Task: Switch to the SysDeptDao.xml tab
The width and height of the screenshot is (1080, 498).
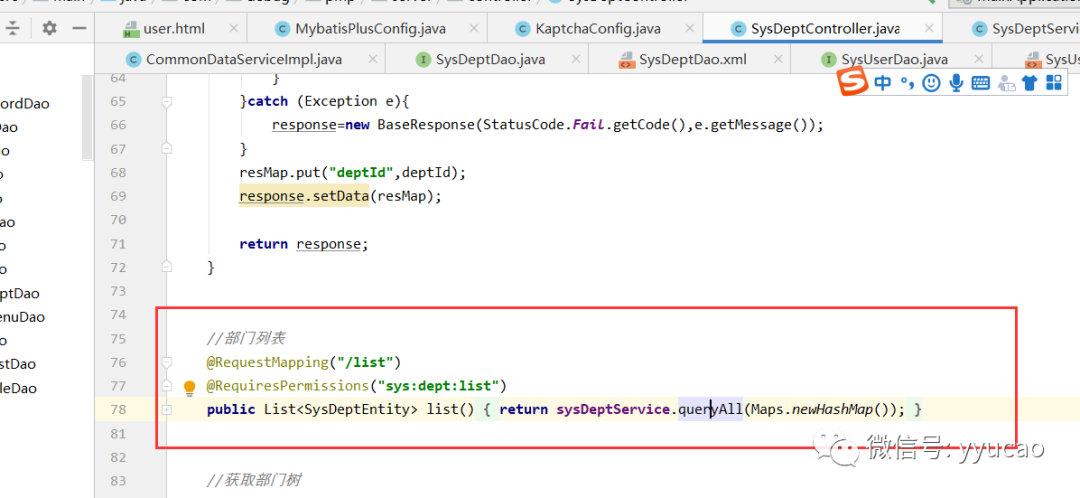Action: point(692,60)
